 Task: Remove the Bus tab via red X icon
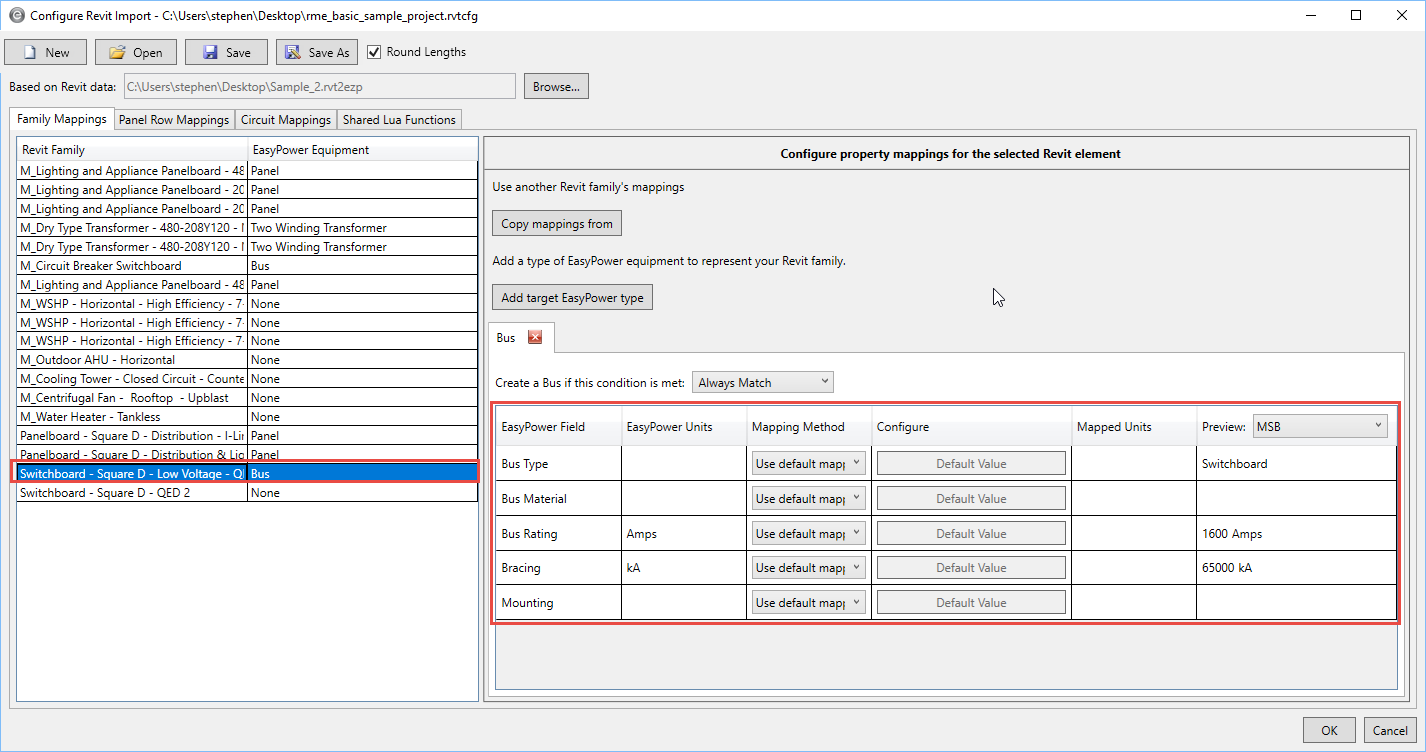coord(535,338)
